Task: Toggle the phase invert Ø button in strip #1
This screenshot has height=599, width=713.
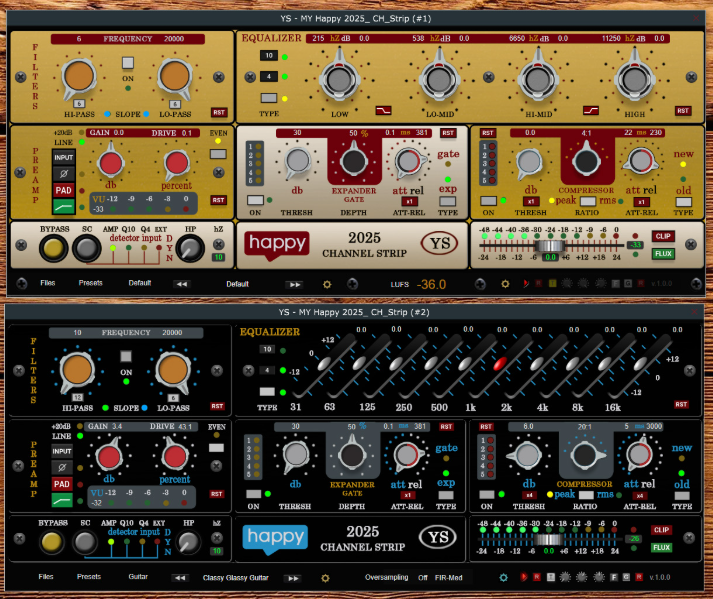Action: pos(64,174)
